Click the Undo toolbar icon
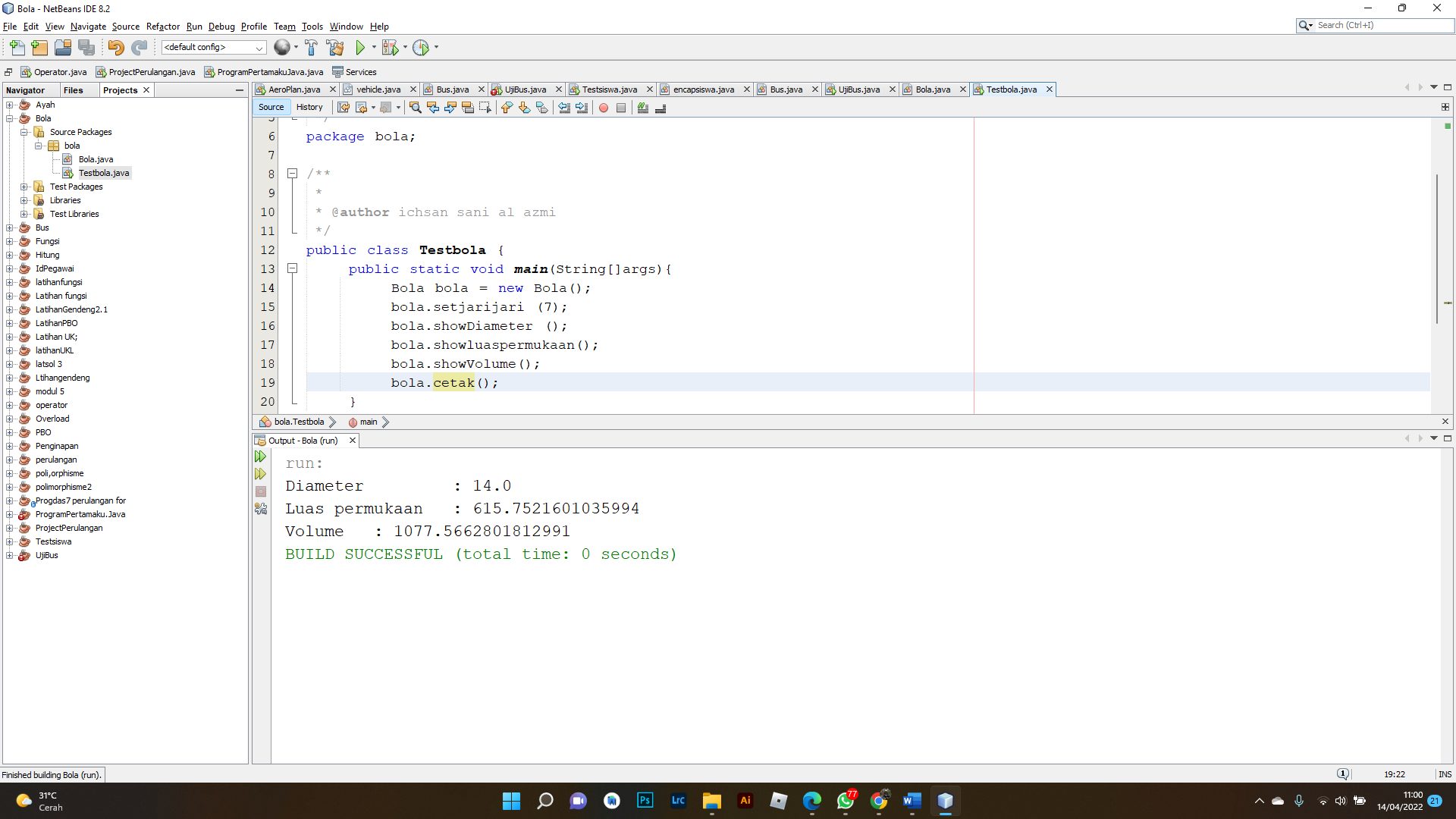This screenshot has height=819, width=1456. 115,48
